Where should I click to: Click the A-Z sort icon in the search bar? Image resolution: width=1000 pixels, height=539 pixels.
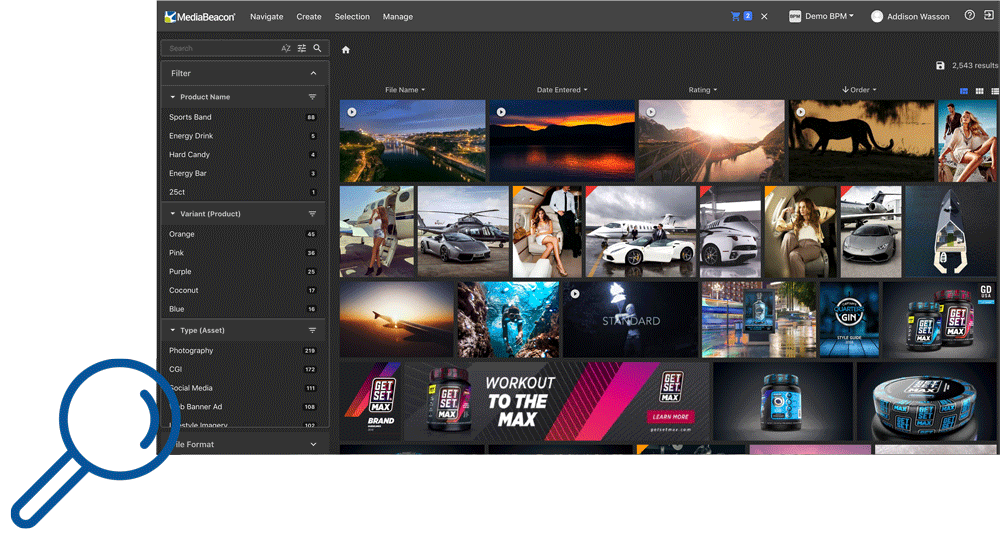(x=286, y=48)
